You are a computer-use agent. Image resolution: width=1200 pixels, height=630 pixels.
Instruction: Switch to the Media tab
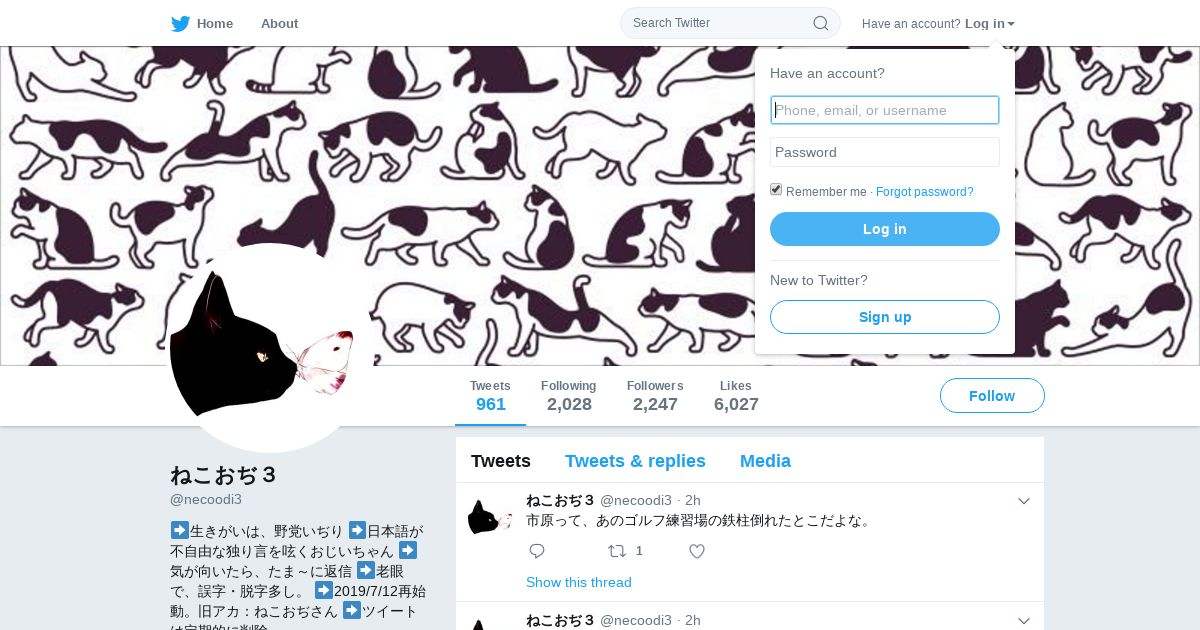(765, 461)
